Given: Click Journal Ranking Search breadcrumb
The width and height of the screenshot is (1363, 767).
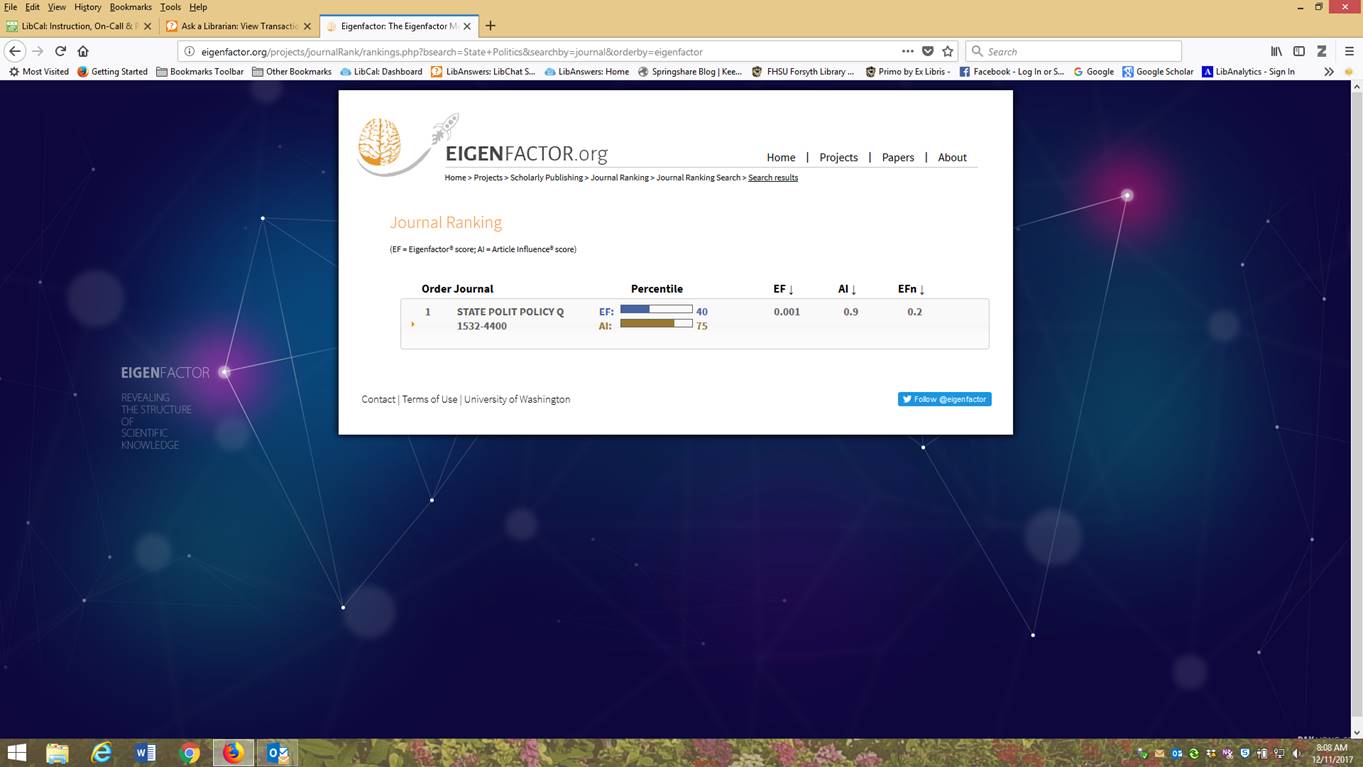Looking at the screenshot, I should 698,178.
